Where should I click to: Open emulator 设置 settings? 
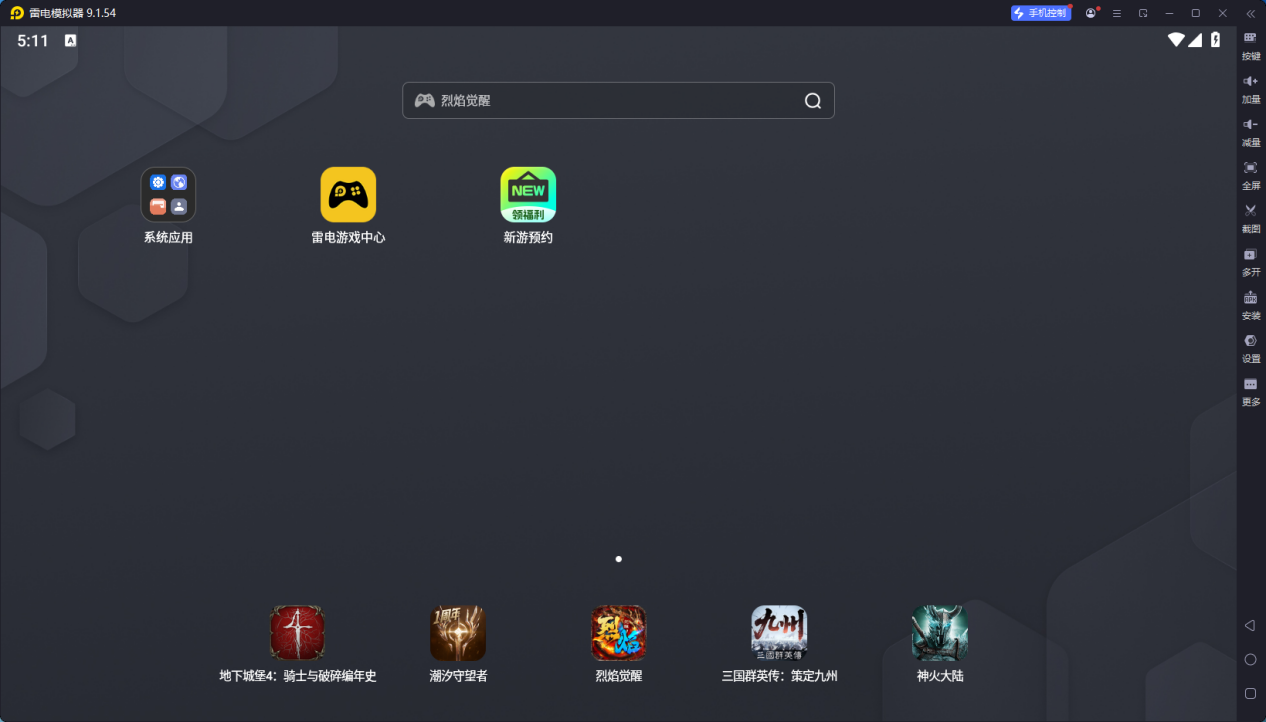coord(1250,348)
